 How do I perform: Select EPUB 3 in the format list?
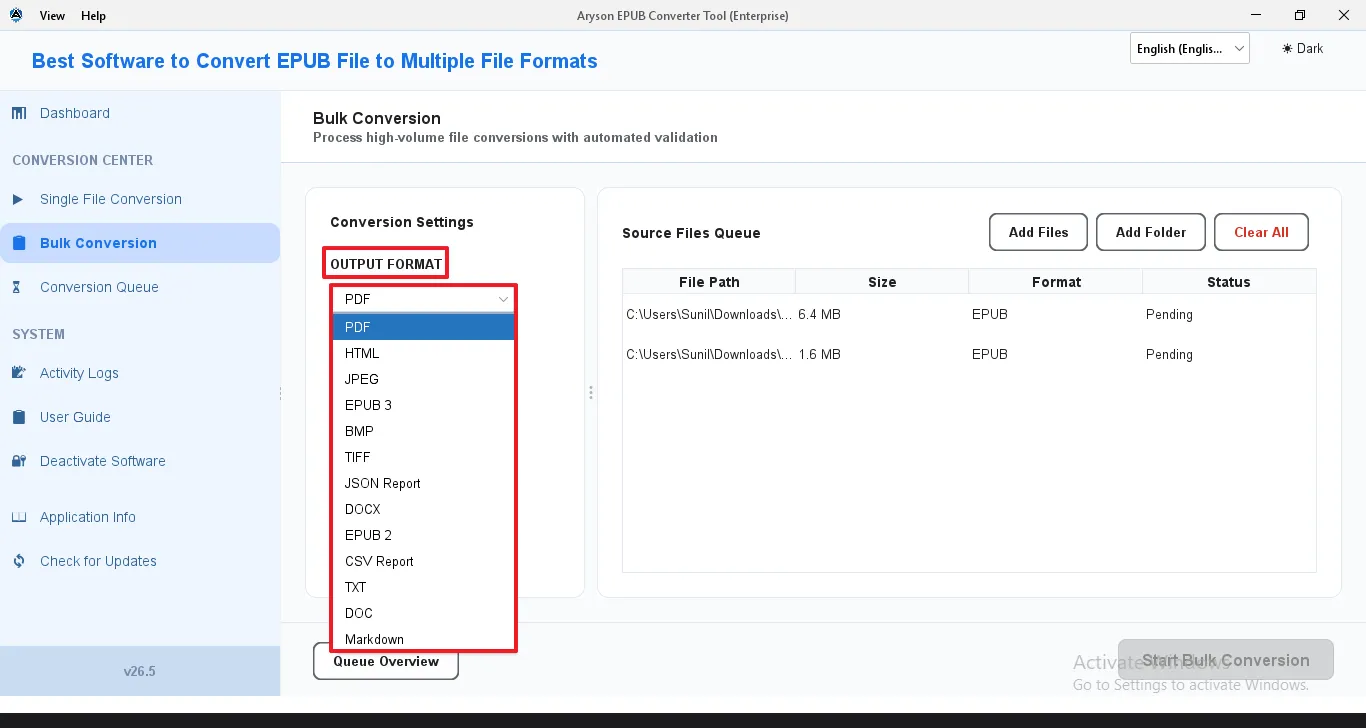point(424,405)
